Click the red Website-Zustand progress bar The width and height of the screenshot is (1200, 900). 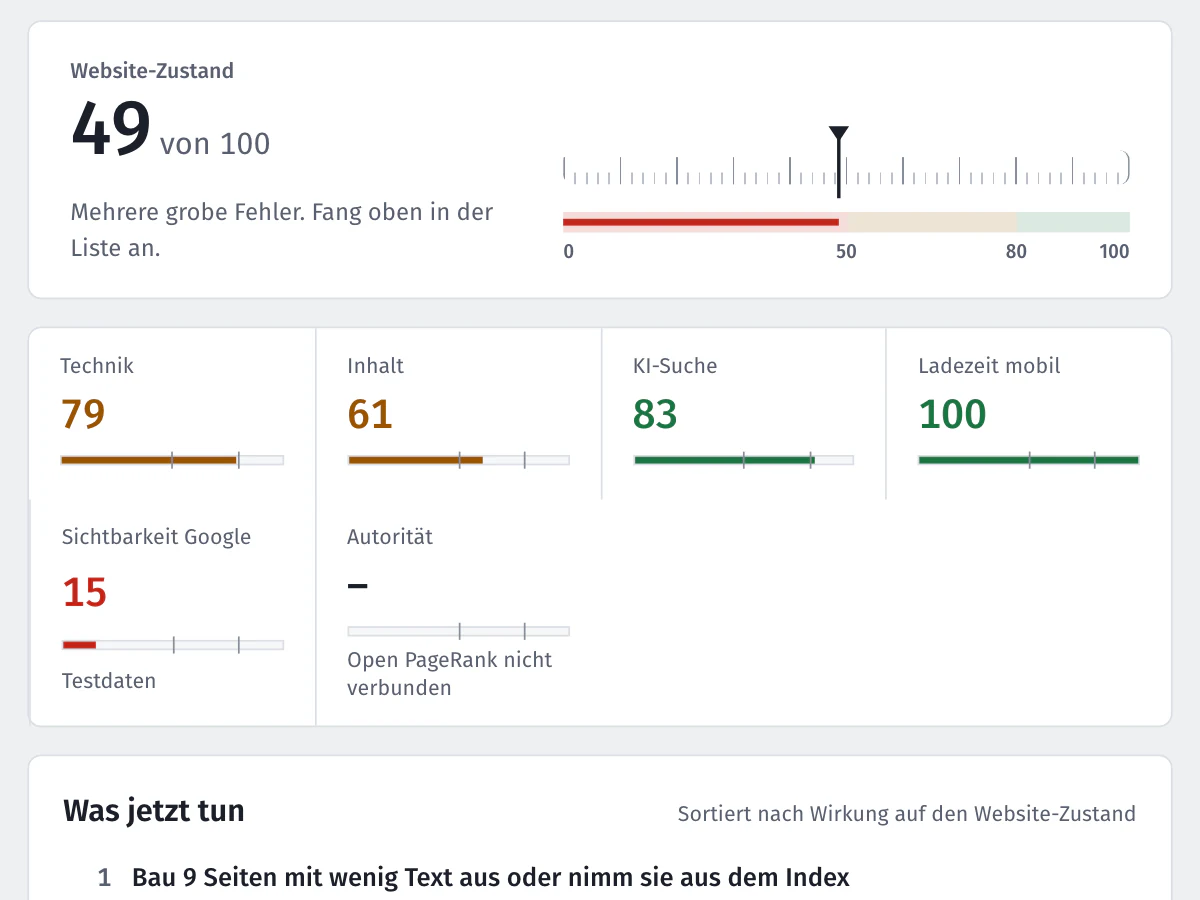click(x=701, y=222)
